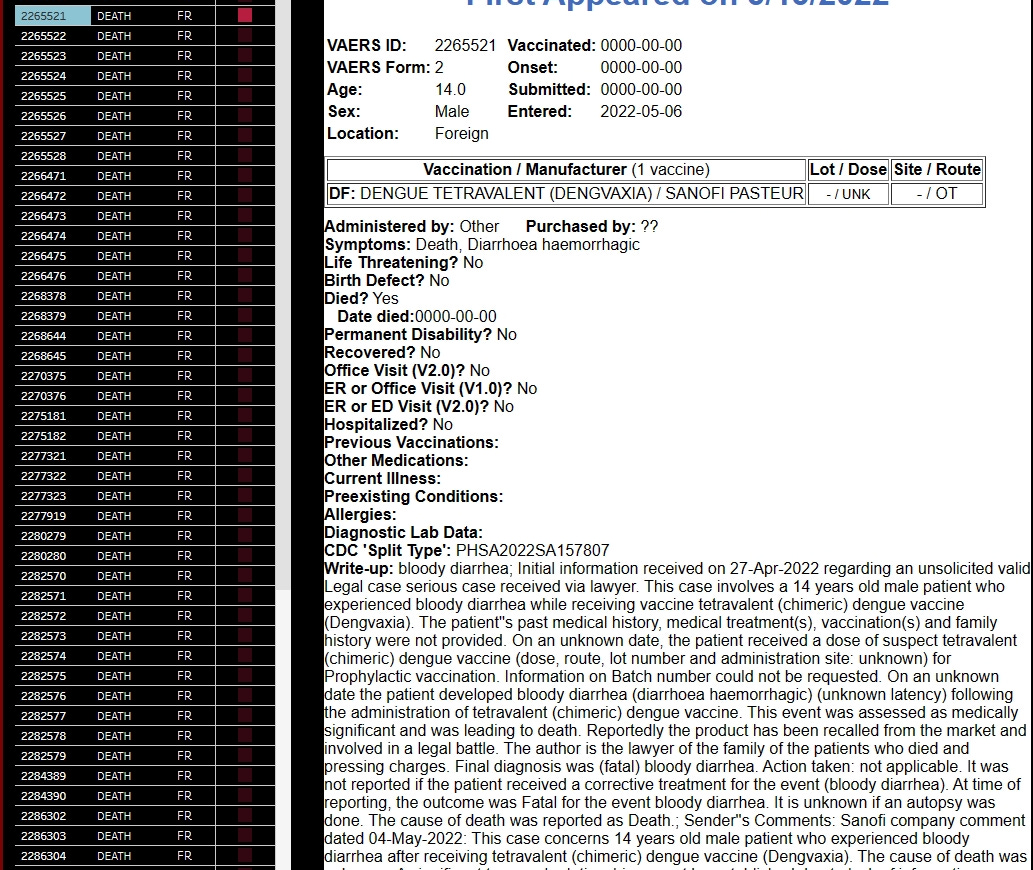Click the severity indicator next to case 2280279
This screenshot has height=870, width=1033.
[x=246, y=536]
